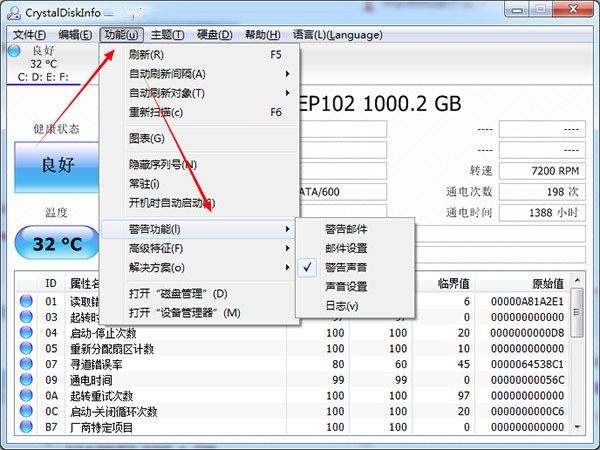Open 声音设置 sound settings
The image size is (600, 450).
pos(355,287)
